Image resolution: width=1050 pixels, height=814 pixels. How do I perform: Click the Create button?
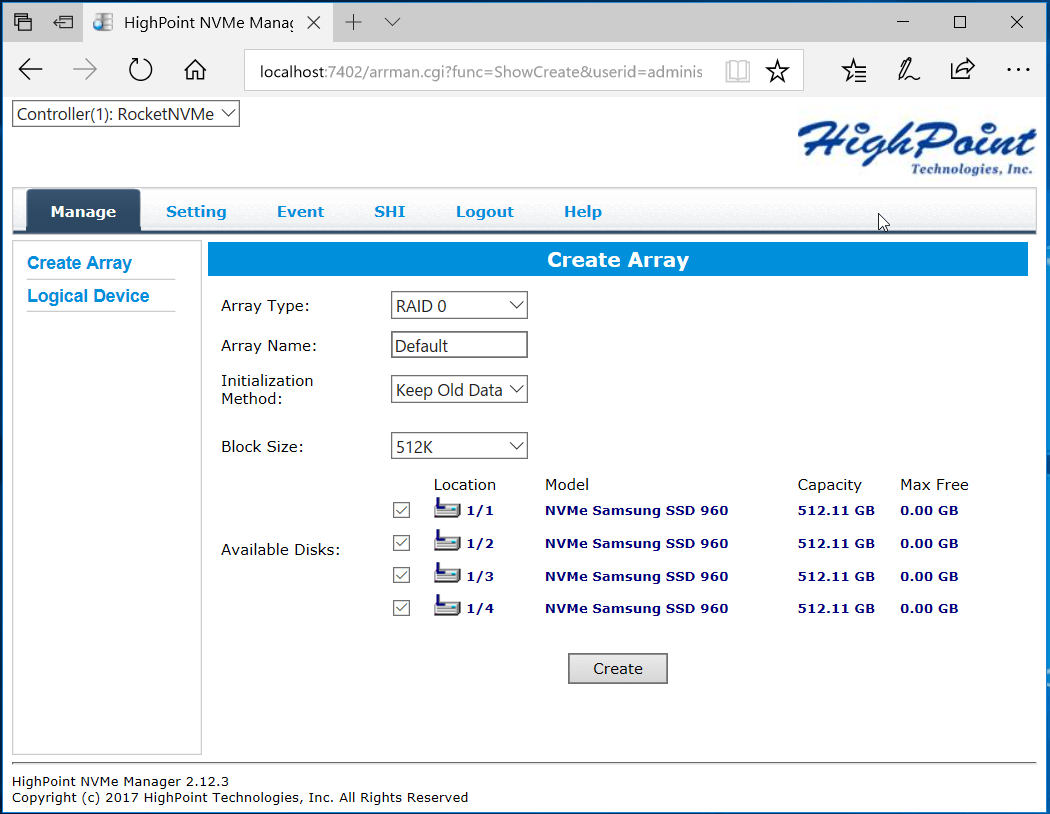coord(617,669)
